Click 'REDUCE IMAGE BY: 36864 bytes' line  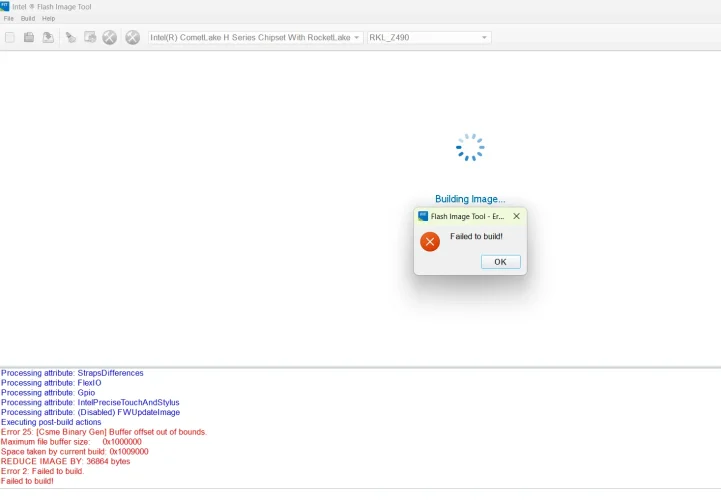65,461
